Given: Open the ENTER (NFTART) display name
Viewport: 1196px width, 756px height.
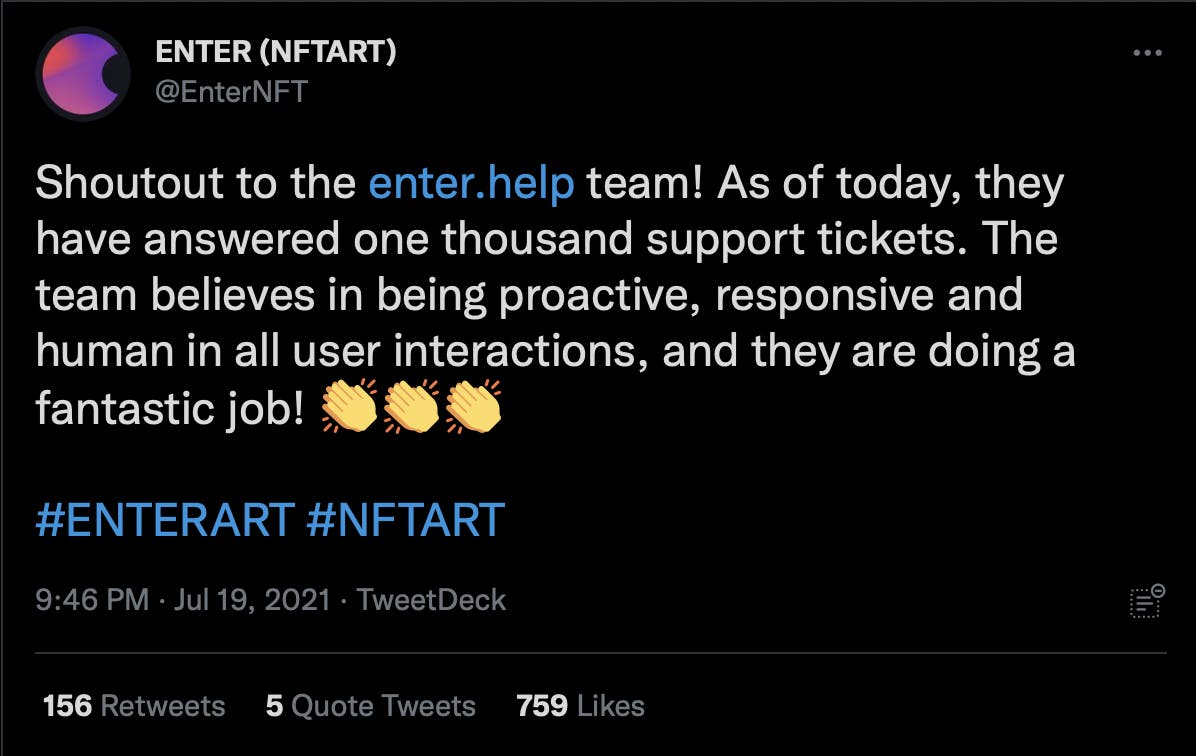Looking at the screenshot, I should pyautogui.click(x=275, y=52).
